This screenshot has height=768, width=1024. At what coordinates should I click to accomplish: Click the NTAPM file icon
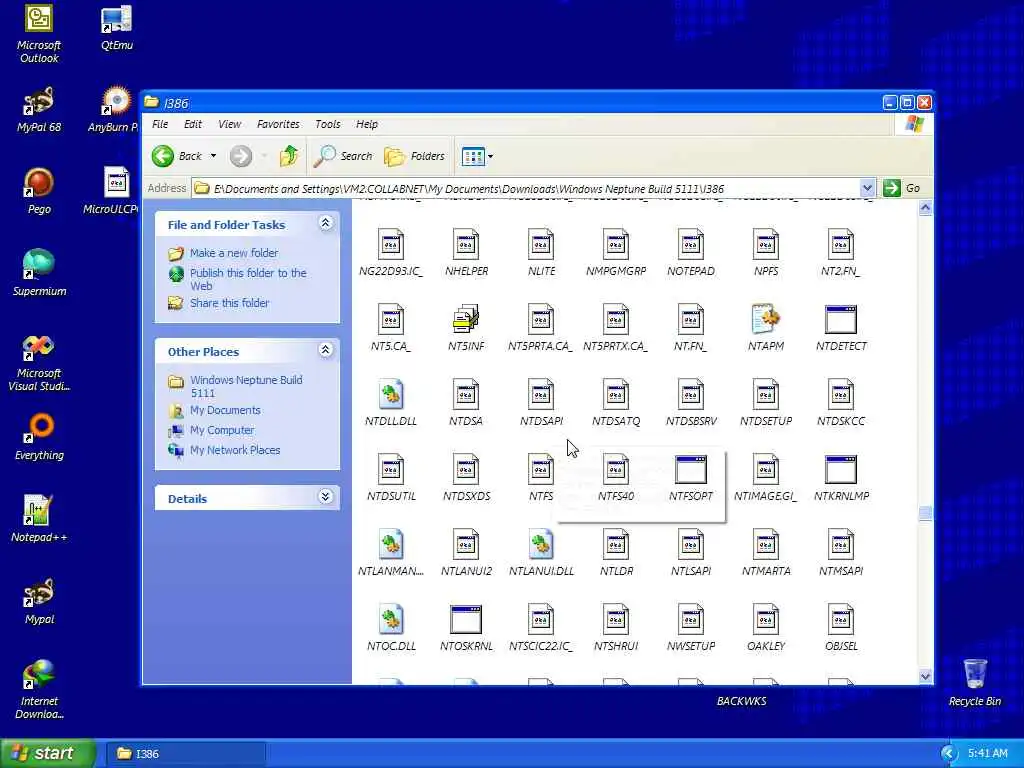click(x=765, y=319)
